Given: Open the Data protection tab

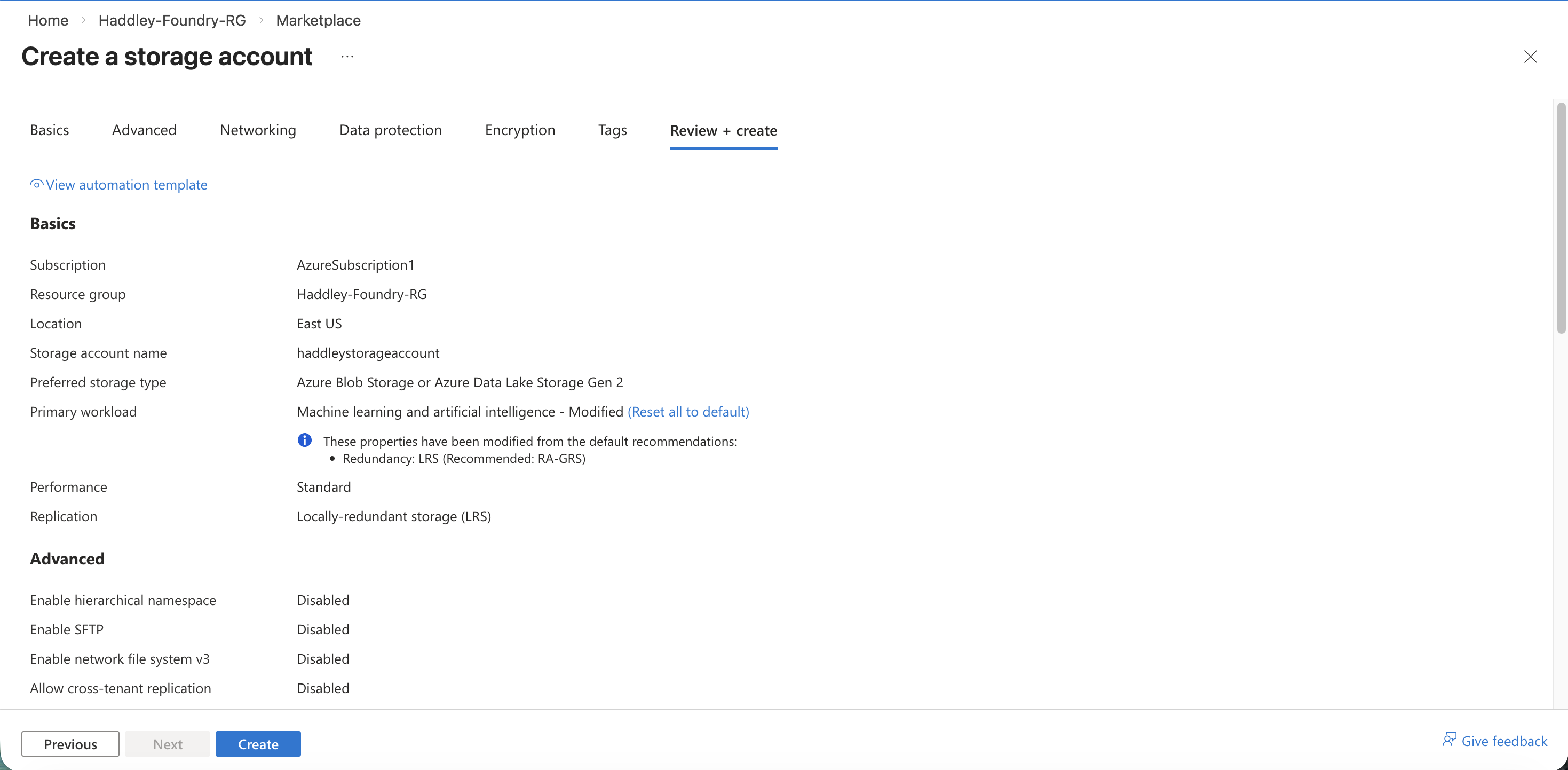Looking at the screenshot, I should click(x=390, y=130).
